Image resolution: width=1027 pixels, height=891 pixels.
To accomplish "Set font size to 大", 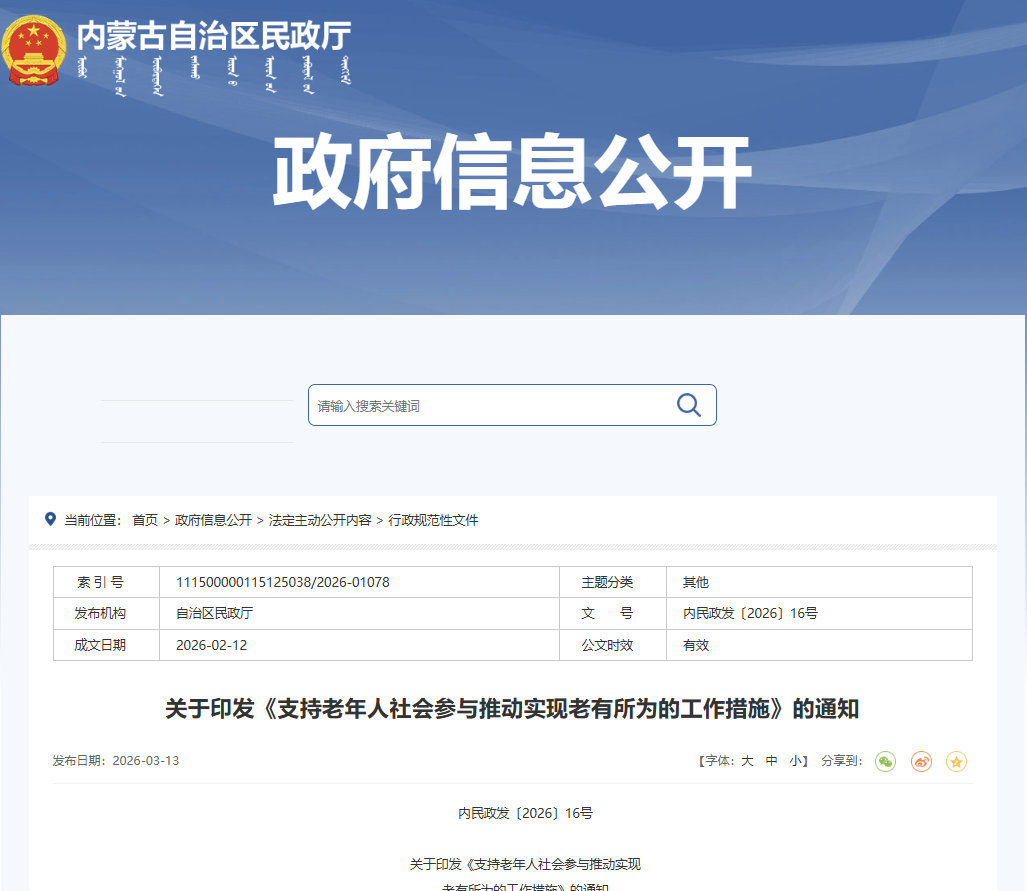I will (x=746, y=761).
